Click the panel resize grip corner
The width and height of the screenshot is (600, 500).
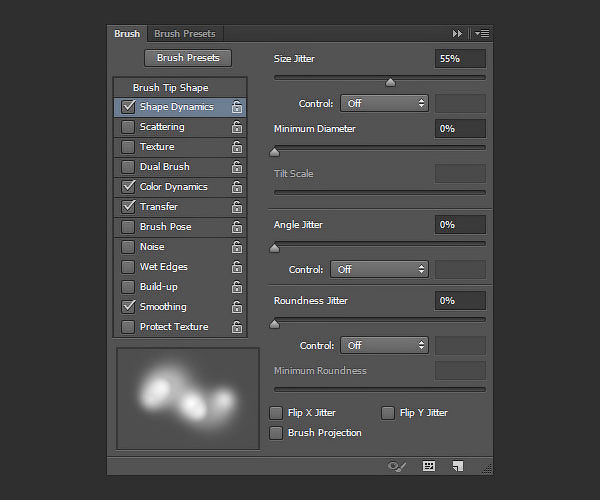coord(487,469)
